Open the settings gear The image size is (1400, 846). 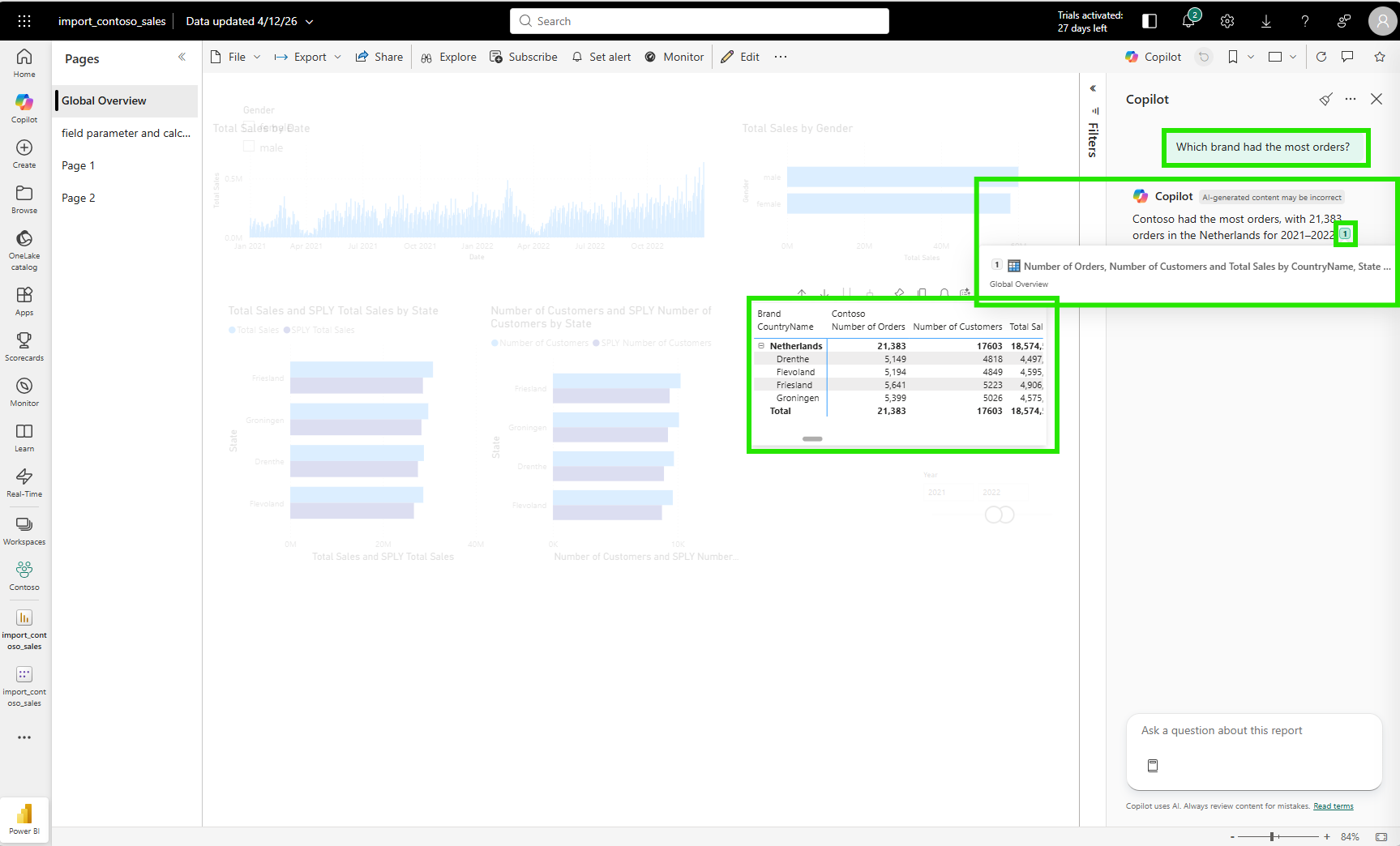click(x=1227, y=21)
